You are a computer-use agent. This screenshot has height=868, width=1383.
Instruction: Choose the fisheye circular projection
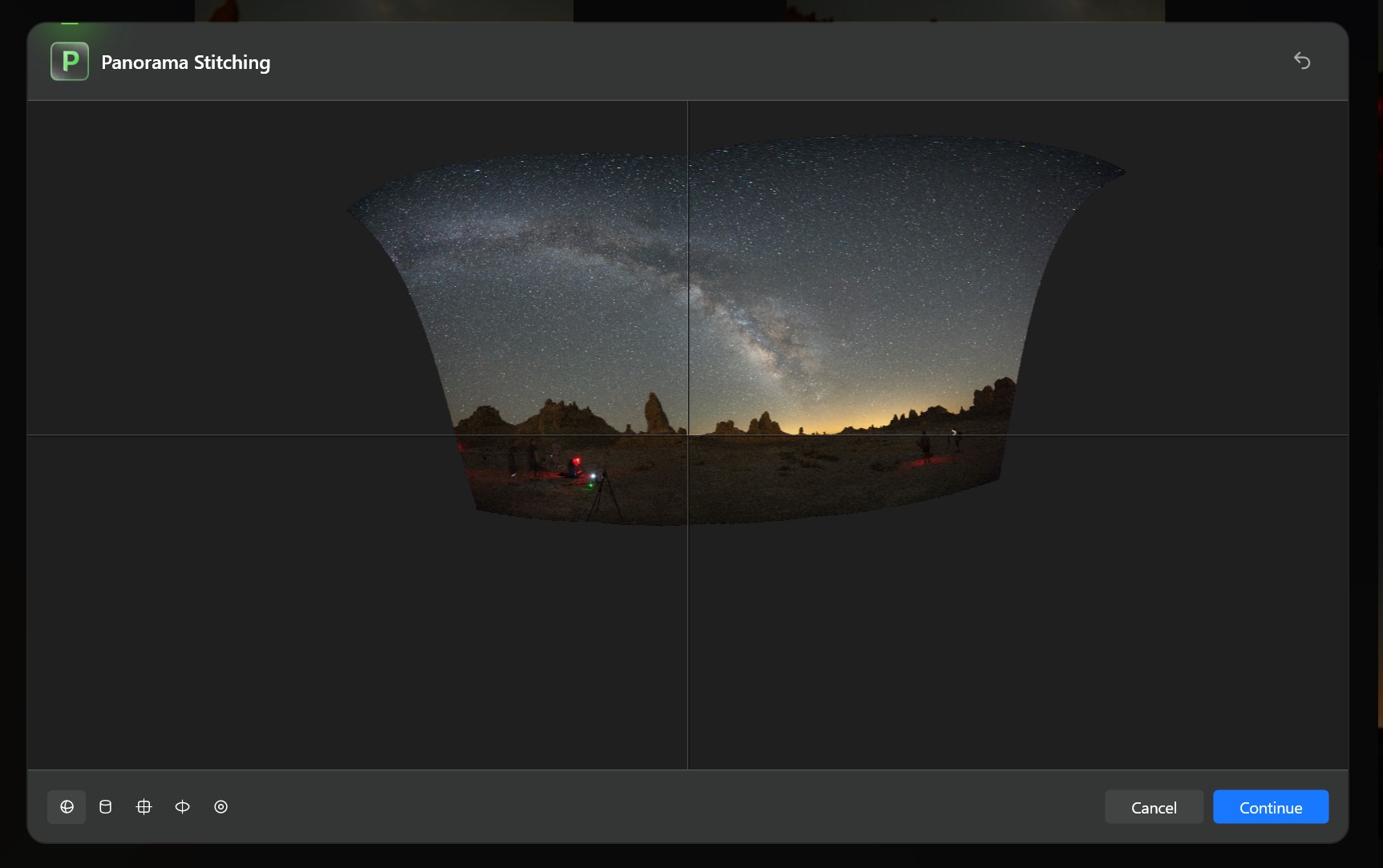click(220, 807)
